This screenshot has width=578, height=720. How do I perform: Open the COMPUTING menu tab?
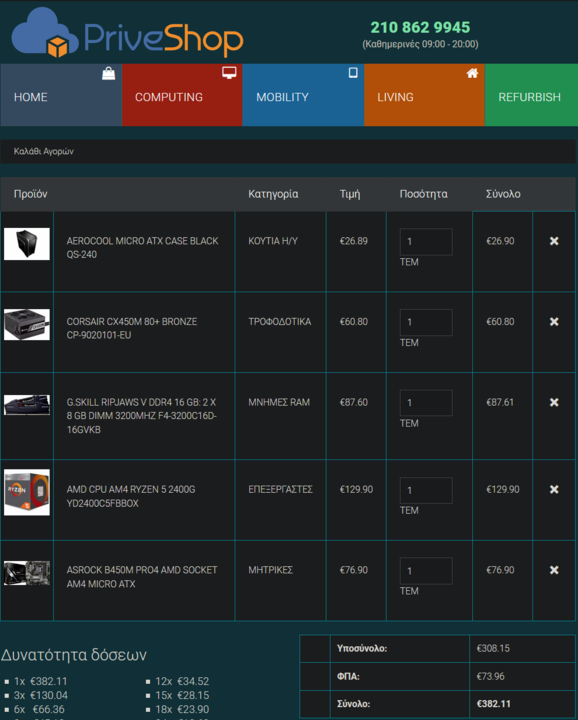point(182,95)
